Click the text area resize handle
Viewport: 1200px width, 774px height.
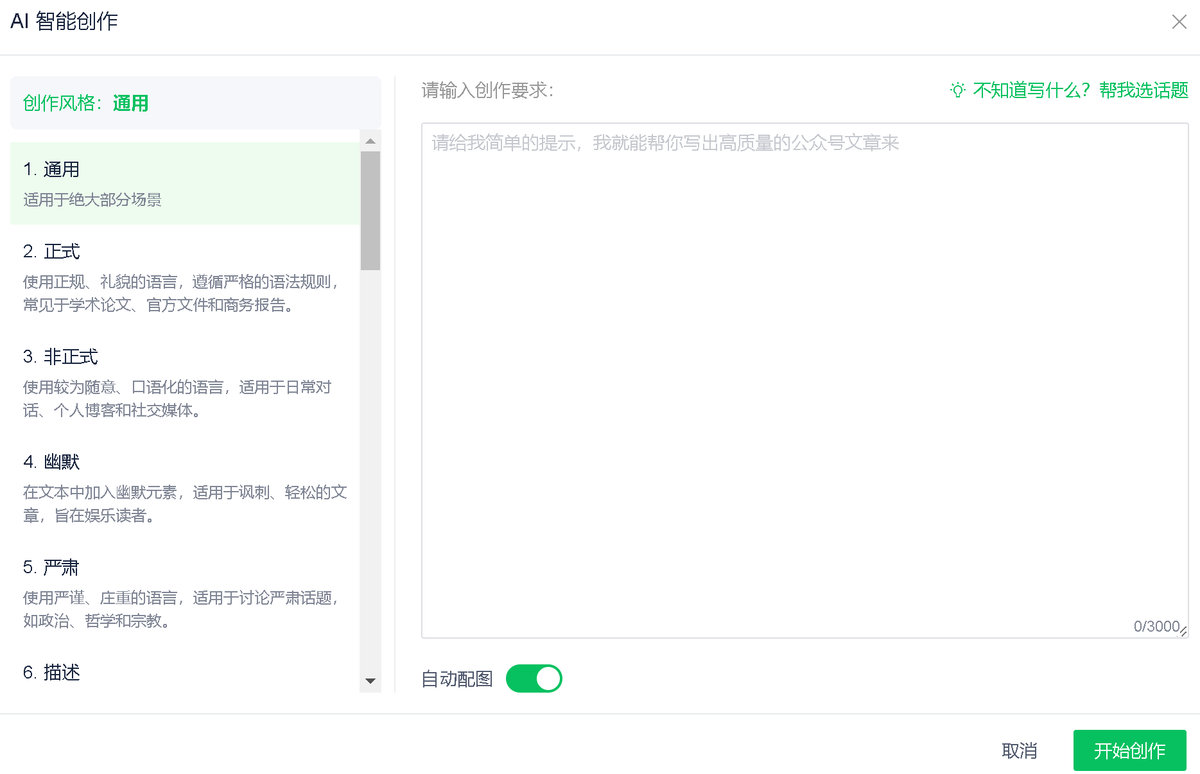(1183, 631)
